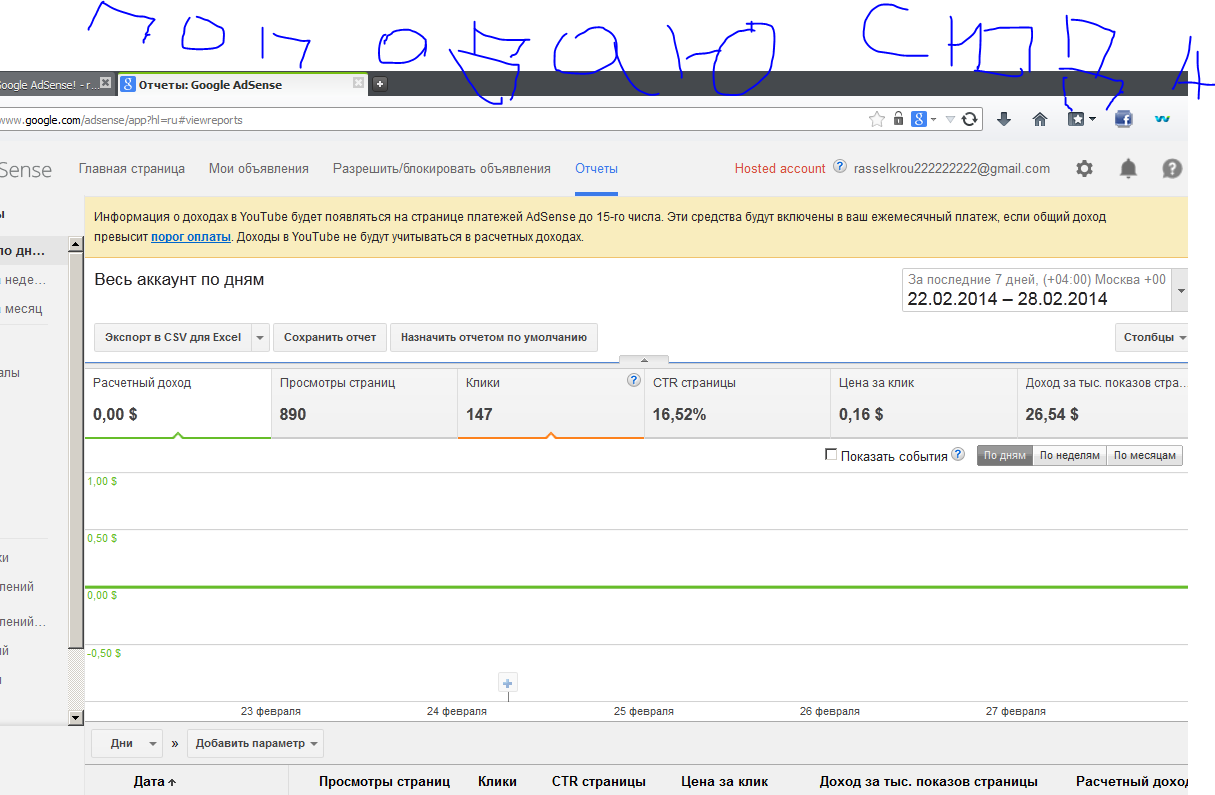Go to the browser home page icon
This screenshot has height=795, width=1215.
click(1040, 119)
